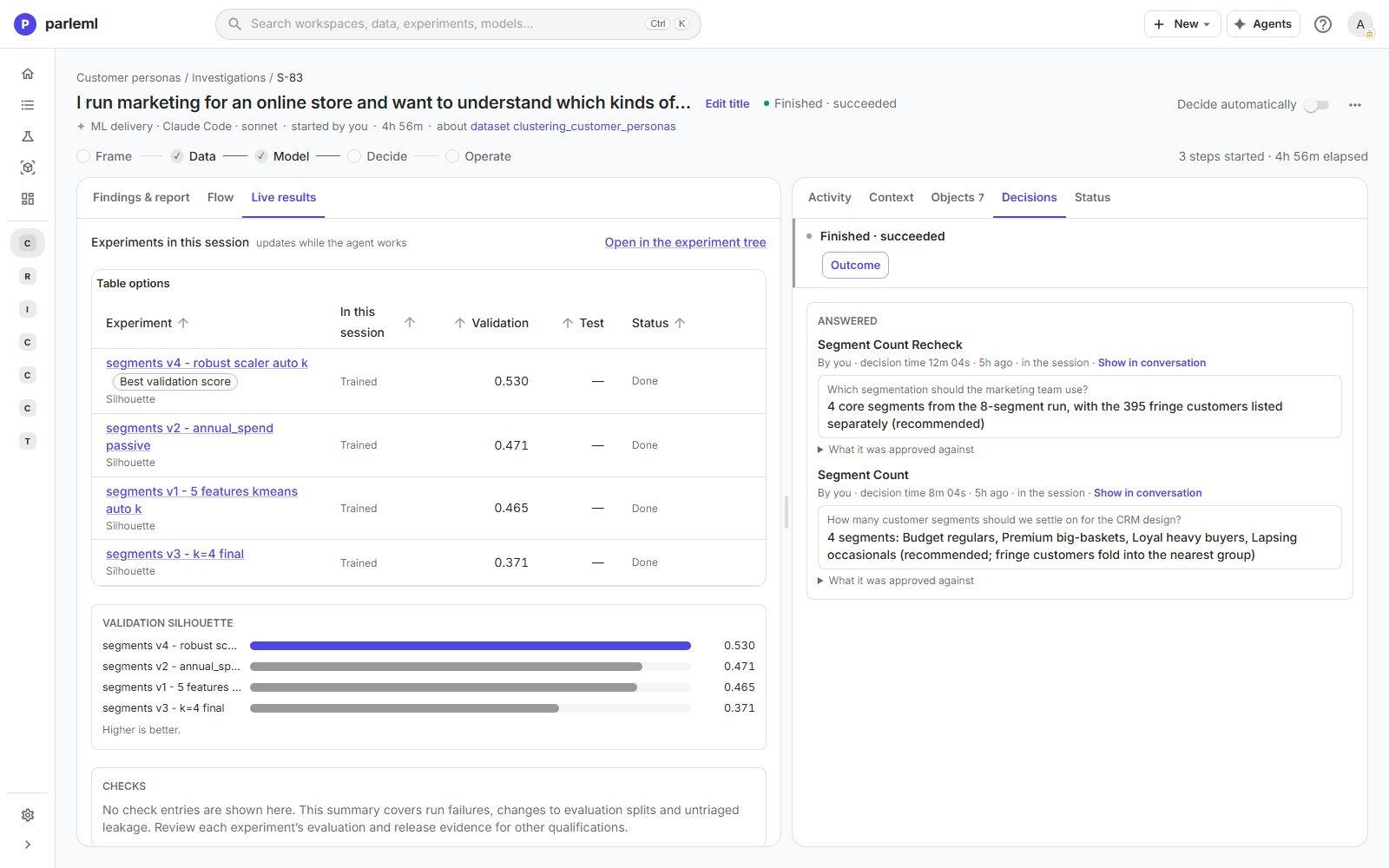This screenshot has height=868, width=1389.
Task: Select the Data step checkmark
Action: (x=177, y=156)
